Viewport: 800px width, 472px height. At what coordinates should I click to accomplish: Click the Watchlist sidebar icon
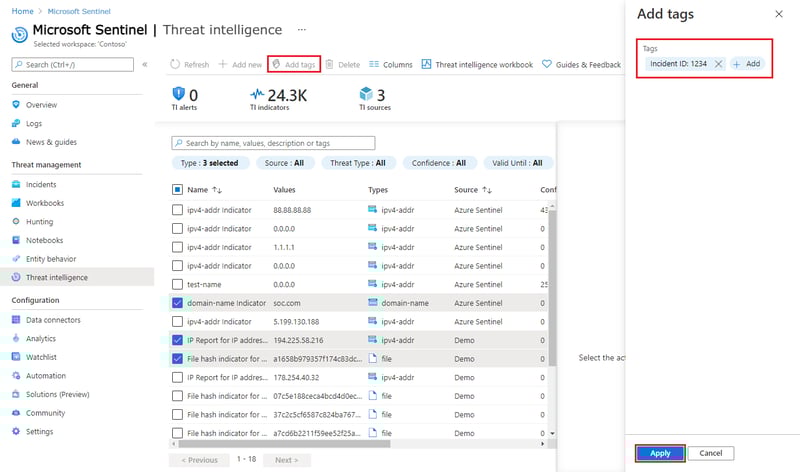(x=16, y=357)
